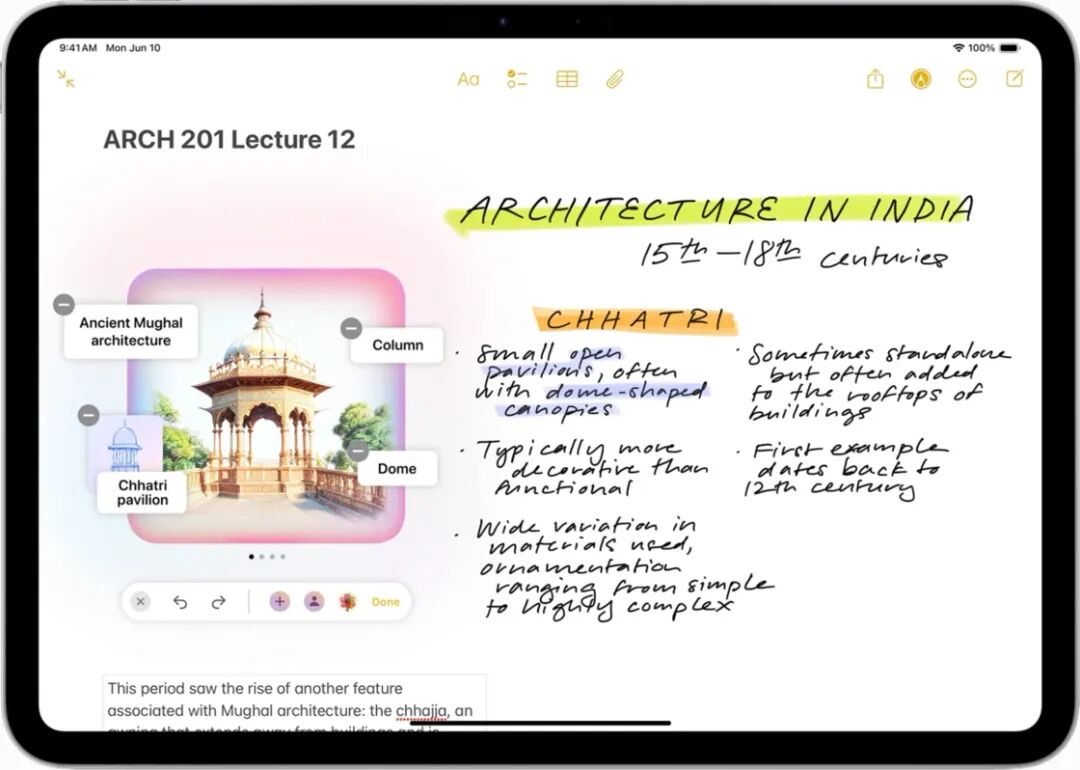Toggle the Markup pen tool icon
Image resolution: width=1080 pixels, height=770 pixels.
[x=921, y=79]
